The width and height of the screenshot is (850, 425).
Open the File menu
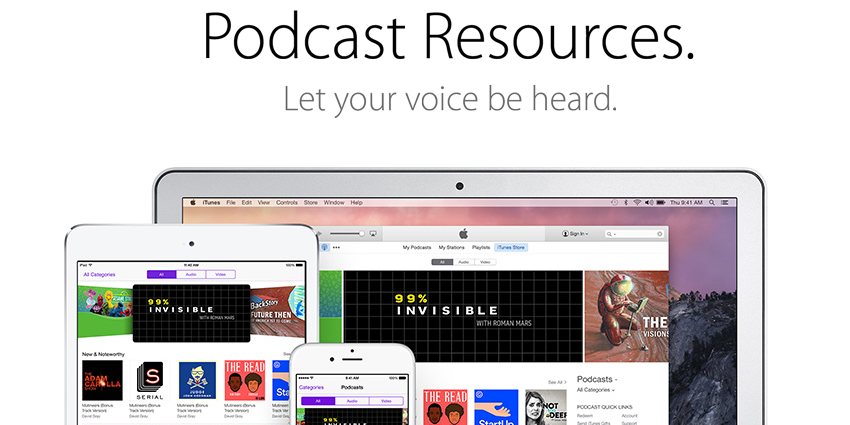click(x=231, y=203)
